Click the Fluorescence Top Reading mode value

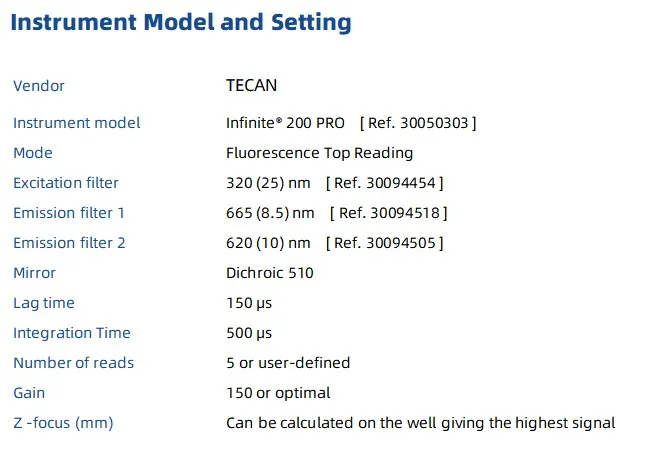320,153
